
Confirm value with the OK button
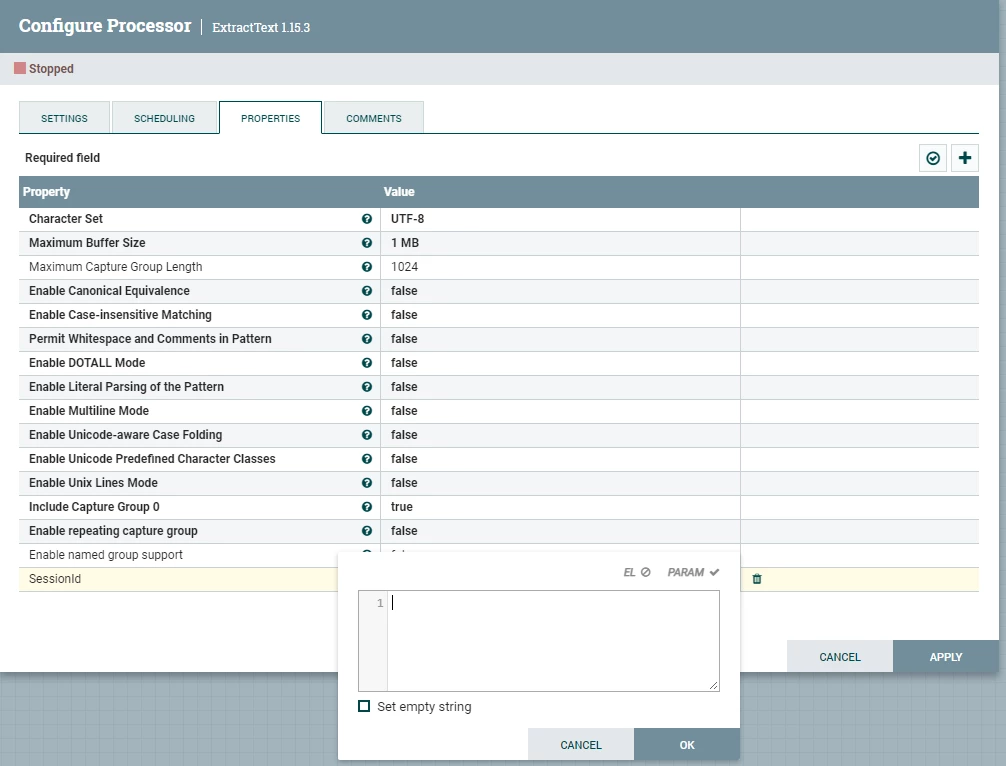[x=686, y=745]
